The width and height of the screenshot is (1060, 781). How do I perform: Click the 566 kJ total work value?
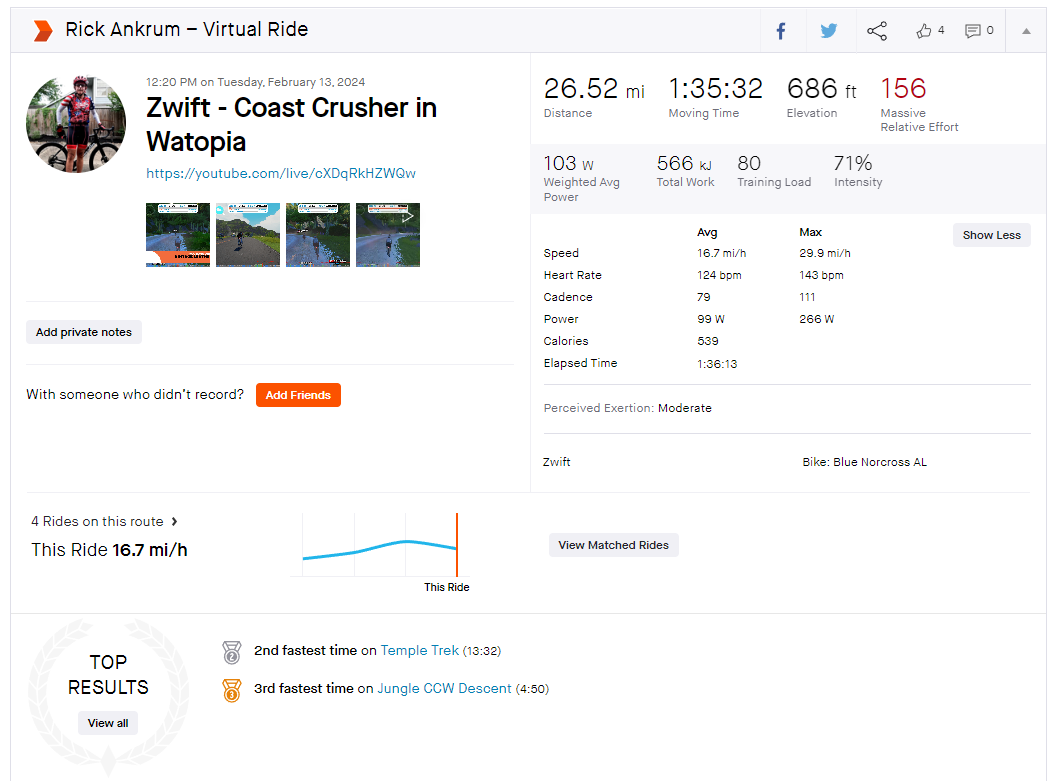point(684,164)
